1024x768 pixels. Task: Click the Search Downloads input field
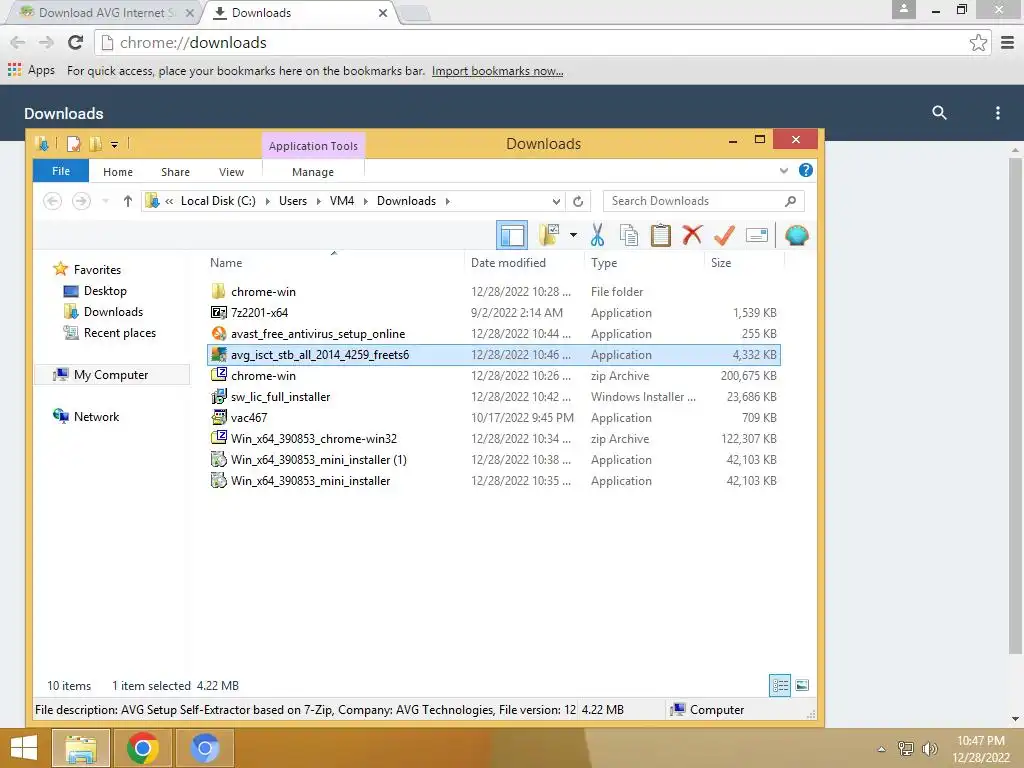click(703, 201)
